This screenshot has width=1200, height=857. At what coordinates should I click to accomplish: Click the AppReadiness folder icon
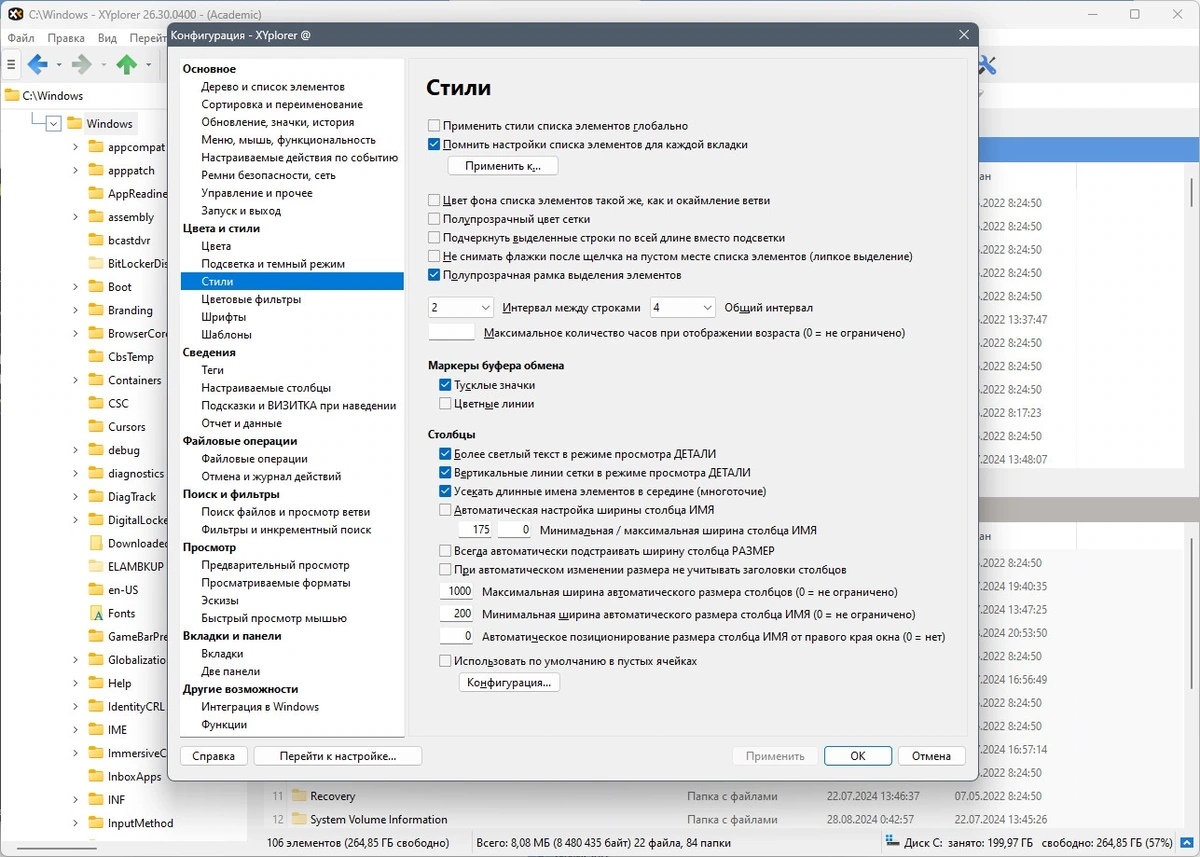click(96, 193)
